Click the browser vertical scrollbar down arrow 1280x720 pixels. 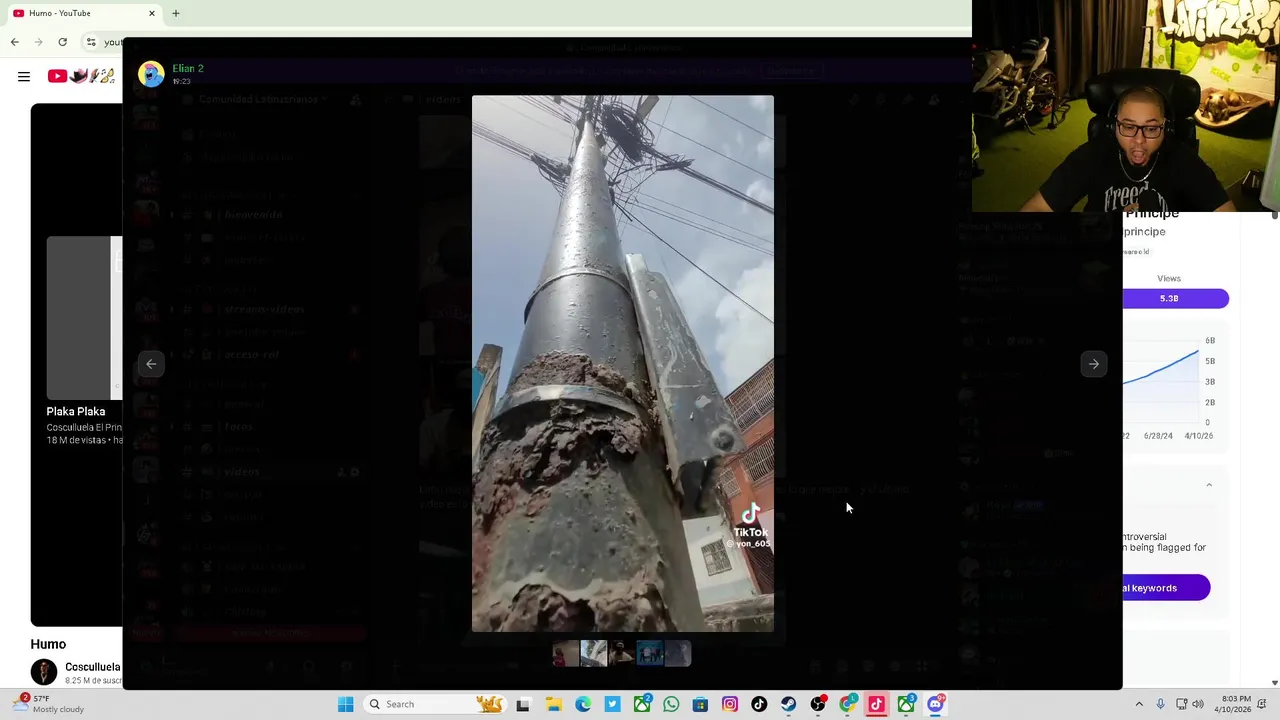click(1274, 683)
